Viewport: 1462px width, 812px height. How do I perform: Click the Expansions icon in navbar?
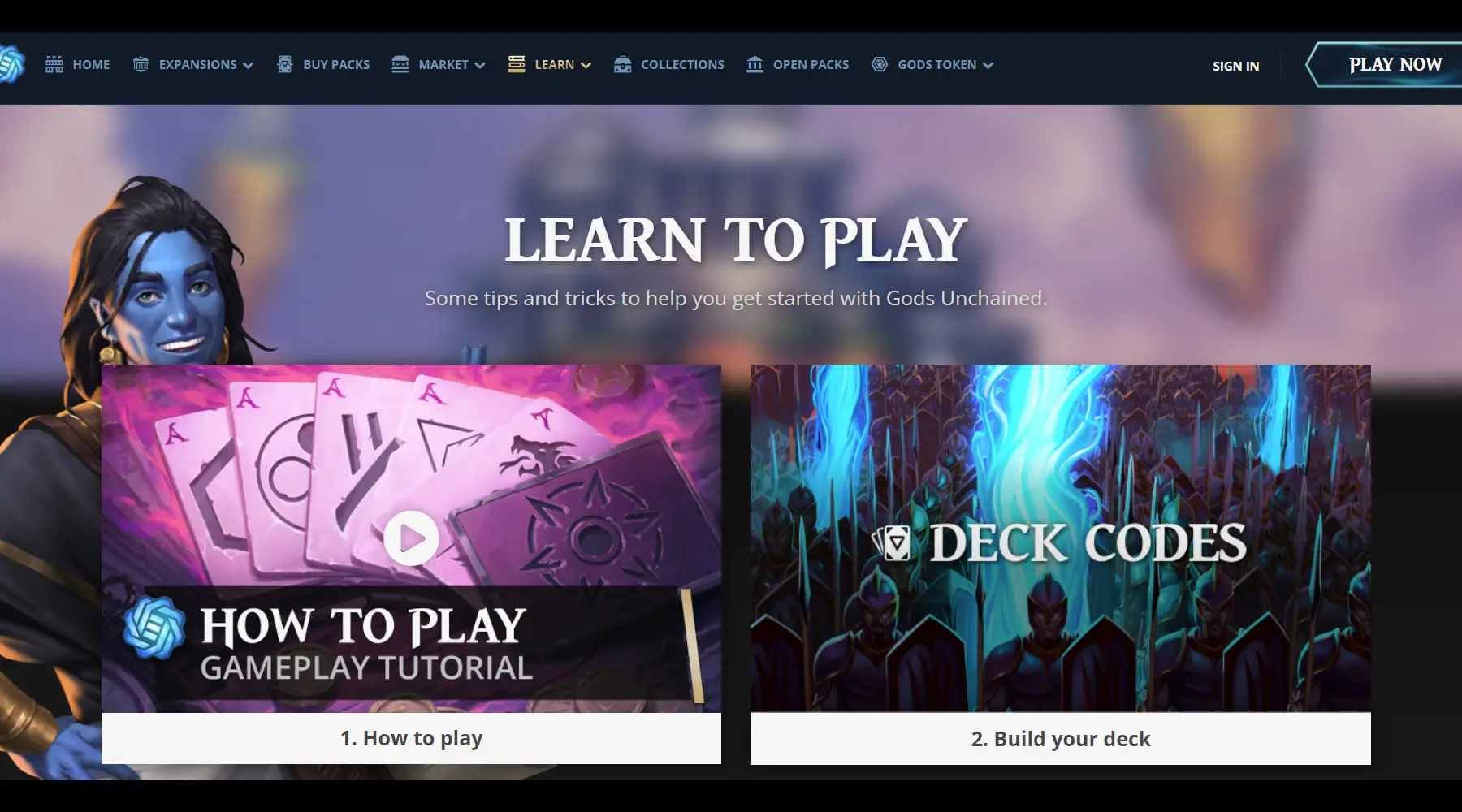[x=141, y=64]
